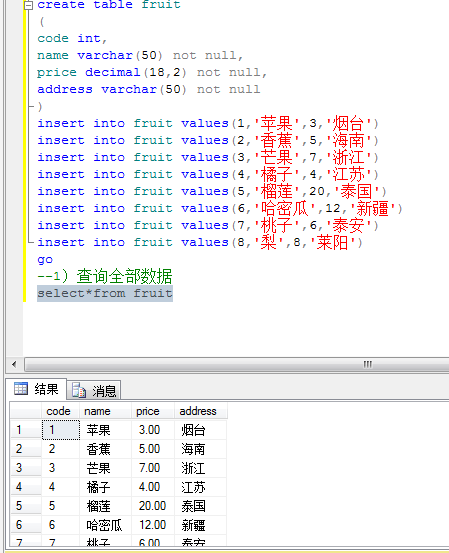Screen dimensions: 449x553
Task: Click the 芒果 name cell
Action: [x=105, y=468]
